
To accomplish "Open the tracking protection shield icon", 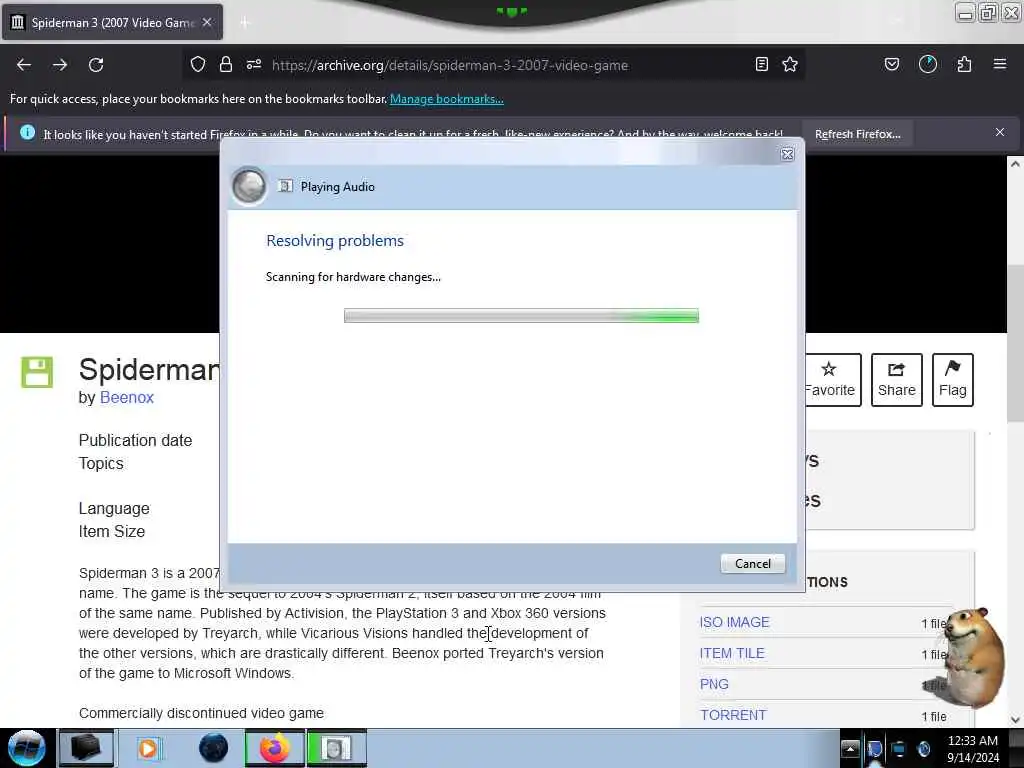I will 198,64.
